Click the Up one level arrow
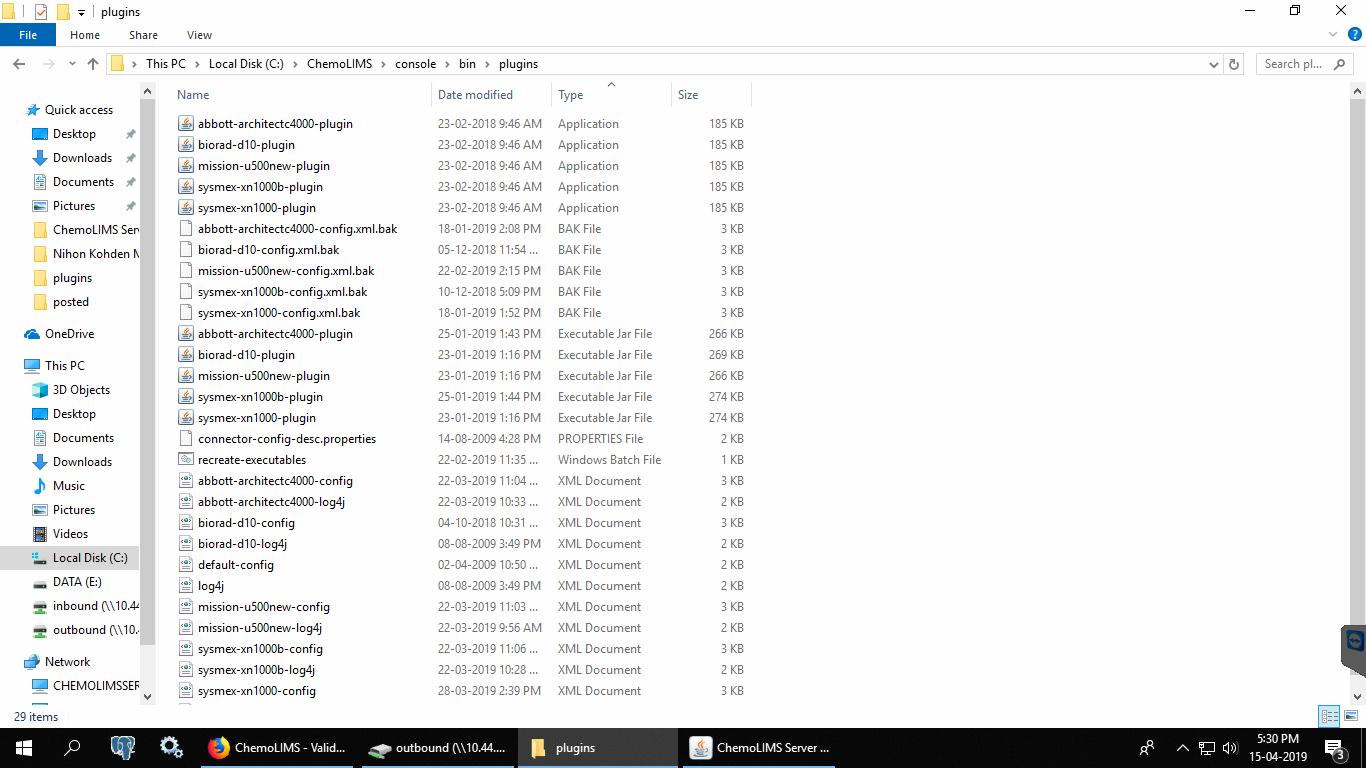Image resolution: width=1366 pixels, height=768 pixels. point(93,64)
